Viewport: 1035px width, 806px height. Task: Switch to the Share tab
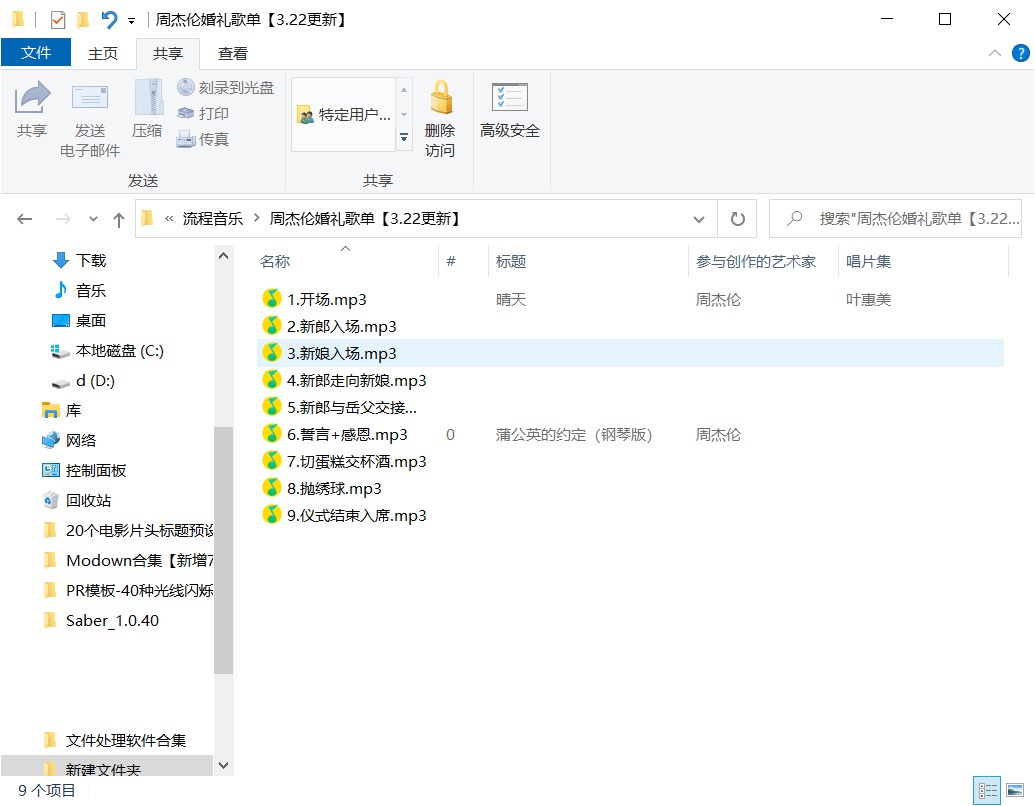point(168,53)
